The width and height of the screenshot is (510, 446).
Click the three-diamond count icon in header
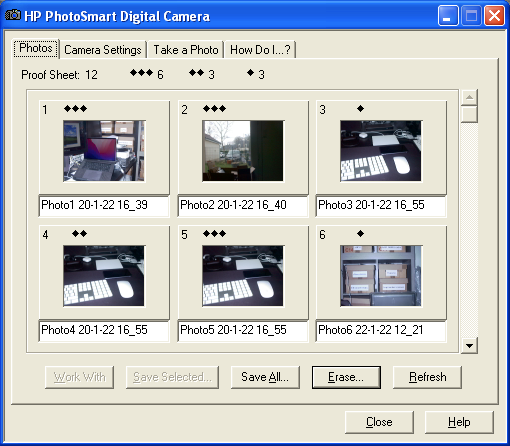[142, 73]
